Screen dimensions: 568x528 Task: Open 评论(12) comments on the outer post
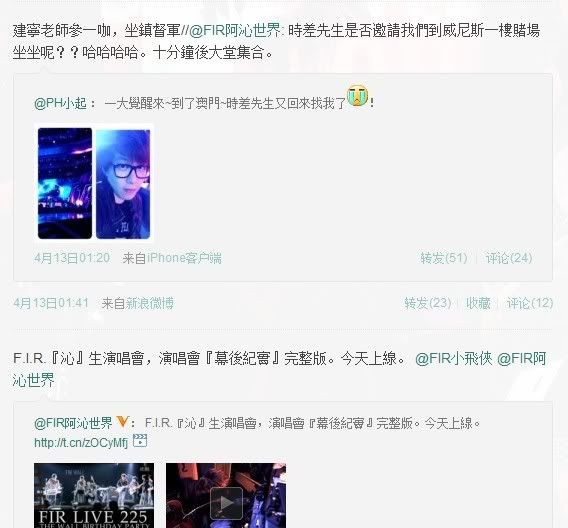(530, 303)
